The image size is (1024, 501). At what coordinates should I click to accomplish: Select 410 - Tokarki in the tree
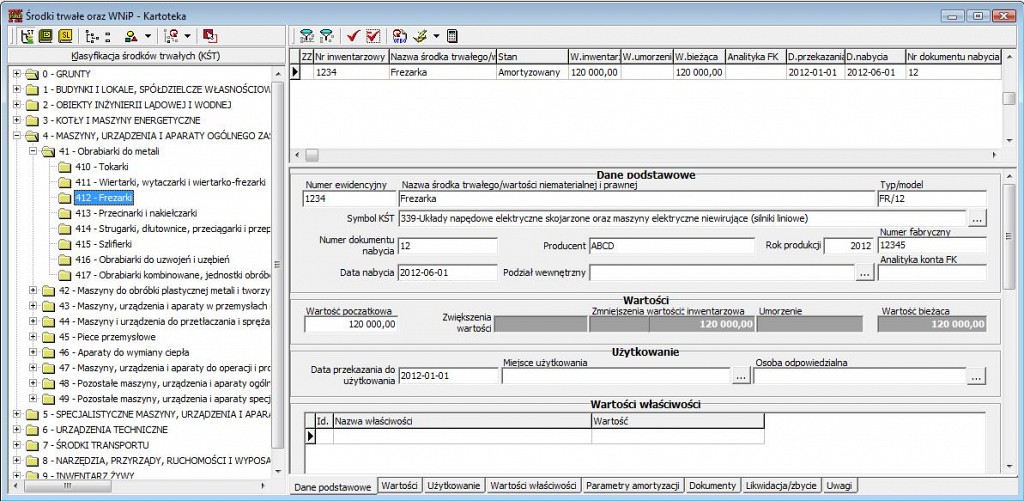102,167
